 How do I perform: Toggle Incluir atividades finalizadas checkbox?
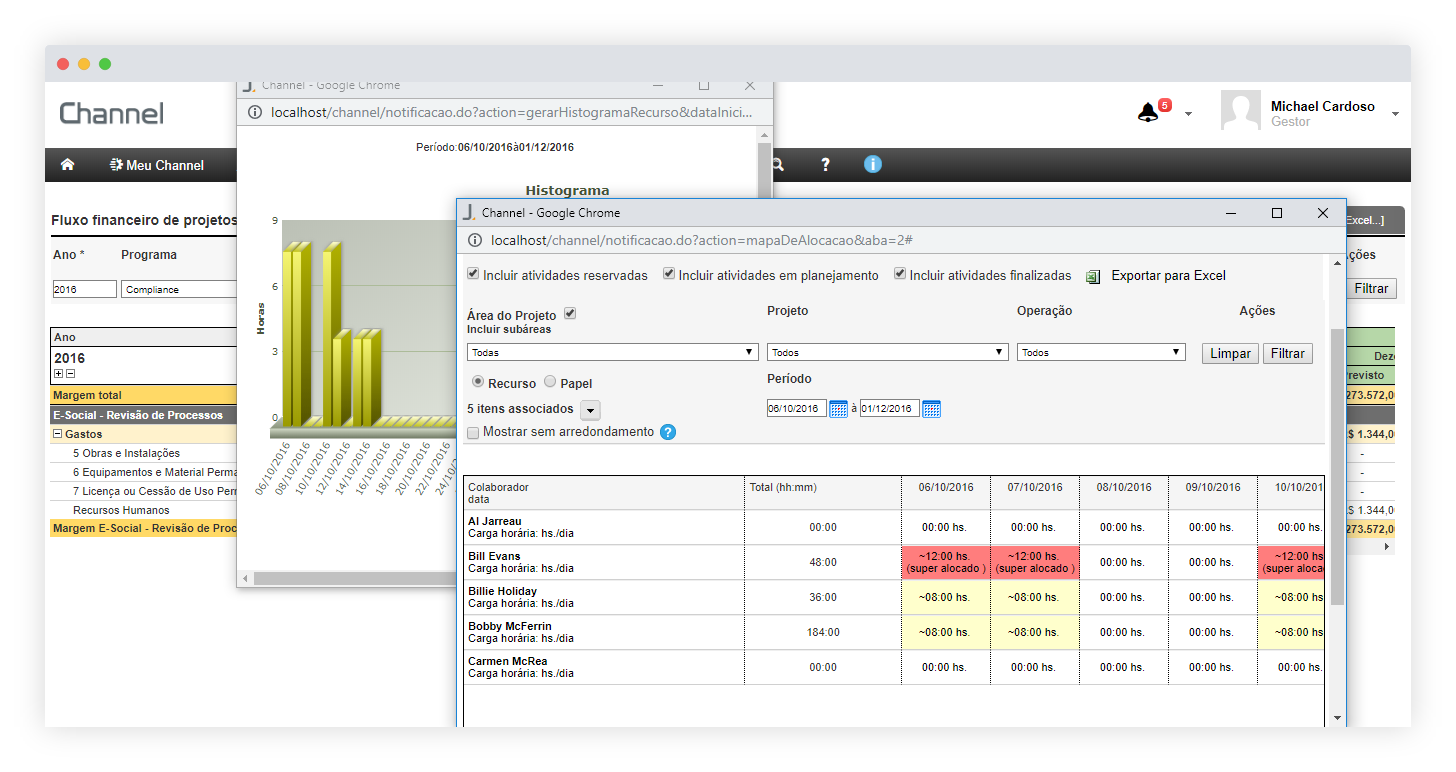pos(900,274)
